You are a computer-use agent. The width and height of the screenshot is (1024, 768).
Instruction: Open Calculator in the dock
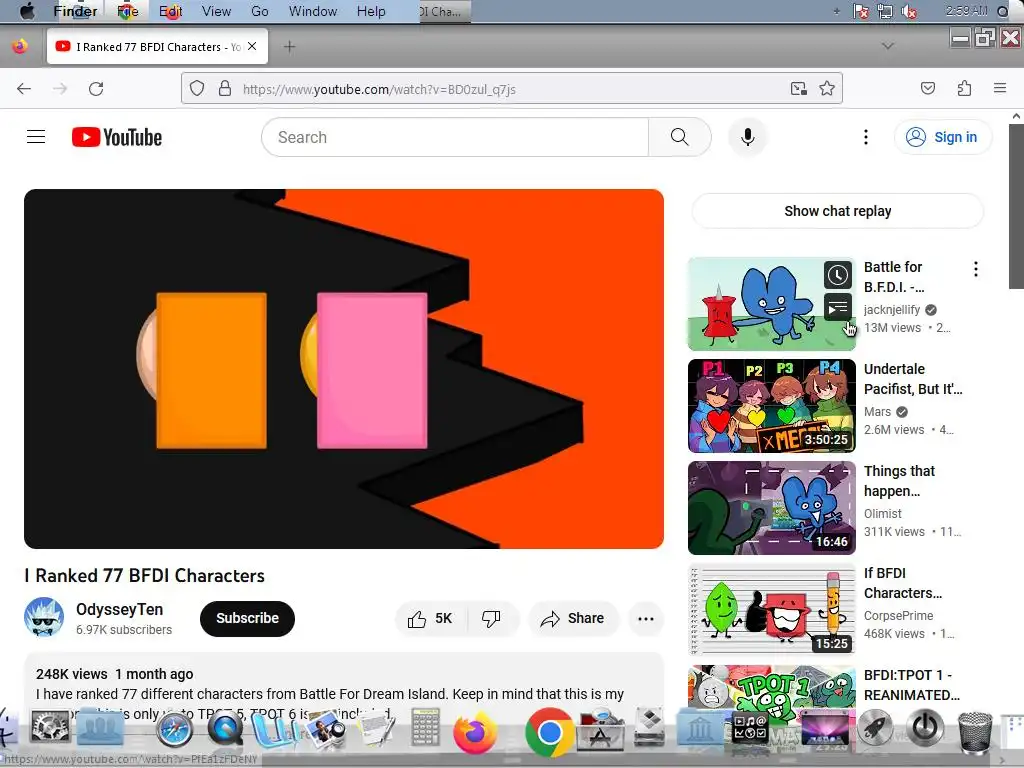[x=425, y=727]
